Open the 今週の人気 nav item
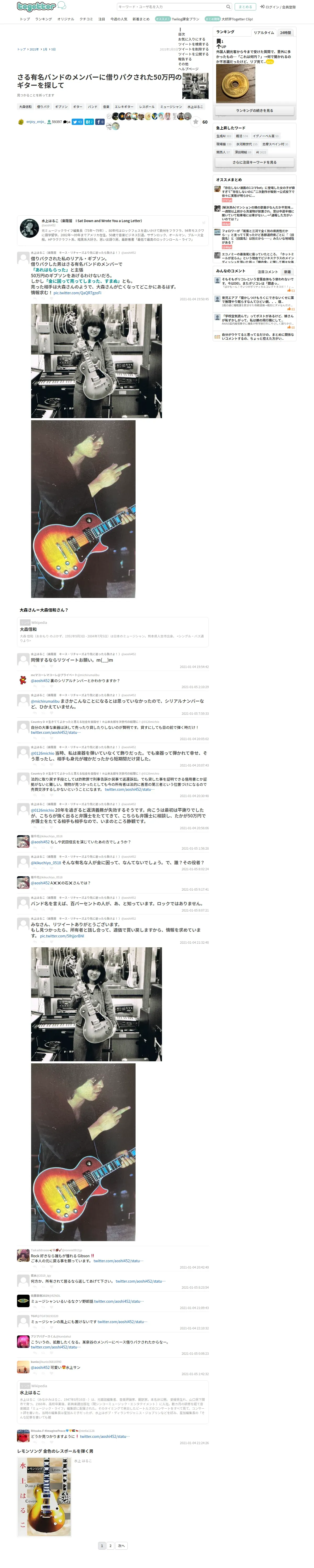The height and width of the screenshot is (1568, 314). tap(119, 19)
